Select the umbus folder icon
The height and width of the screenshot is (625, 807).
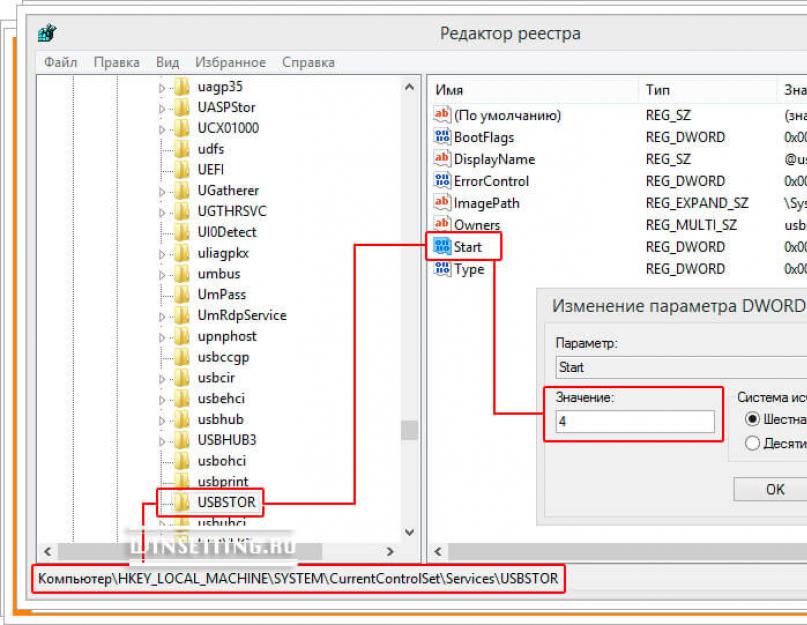(182, 273)
